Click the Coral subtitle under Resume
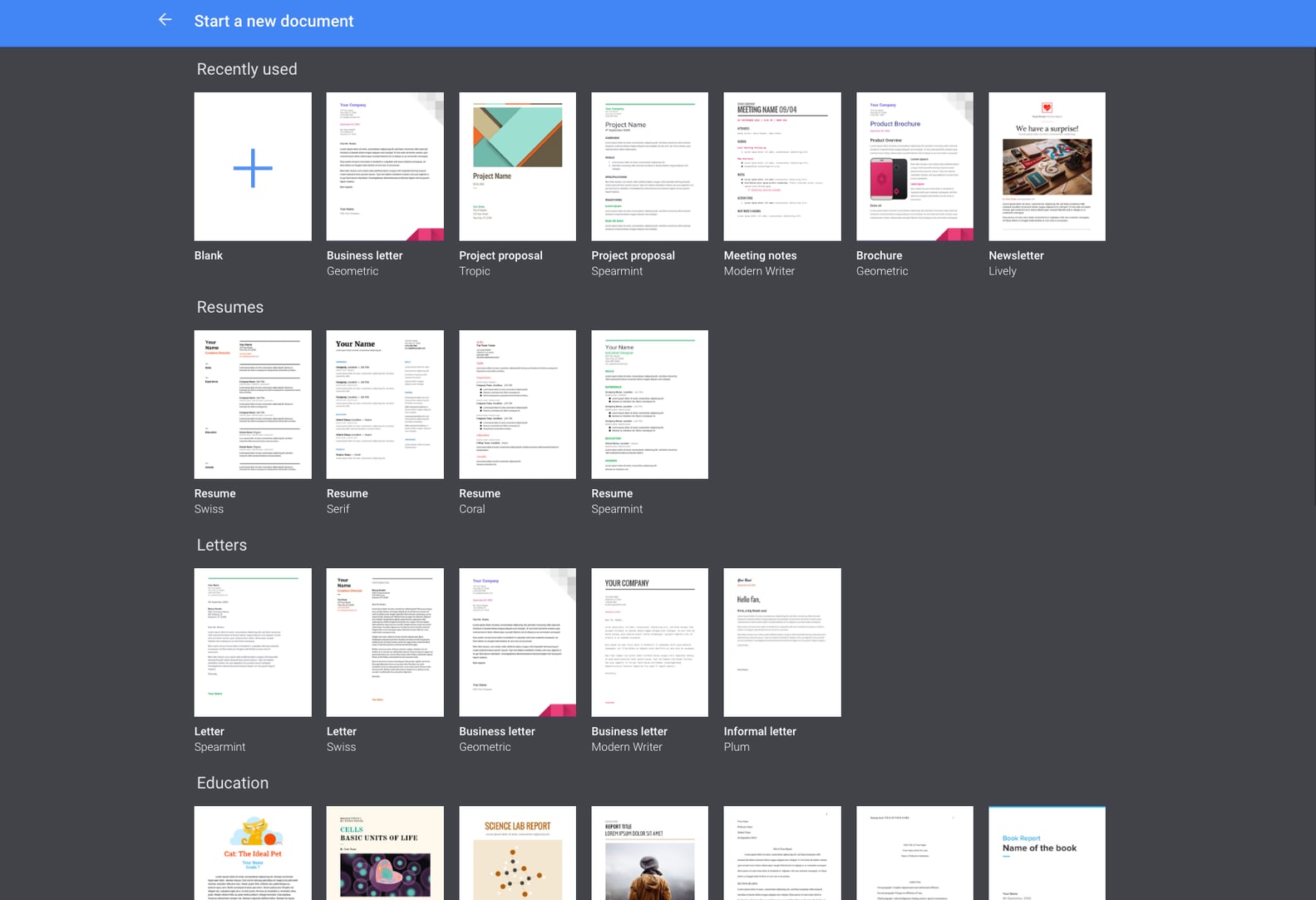This screenshot has height=900, width=1316. click(x=472, y=509)
